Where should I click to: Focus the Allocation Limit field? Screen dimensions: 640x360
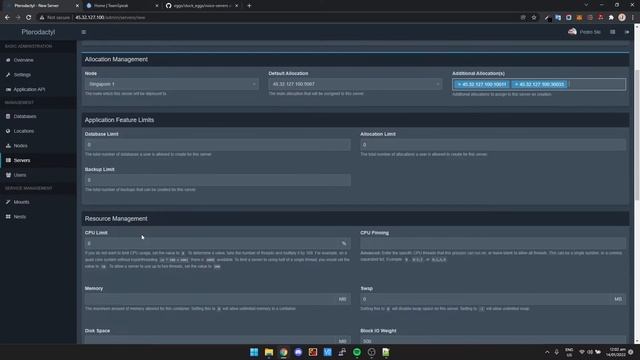click(493, 145)
